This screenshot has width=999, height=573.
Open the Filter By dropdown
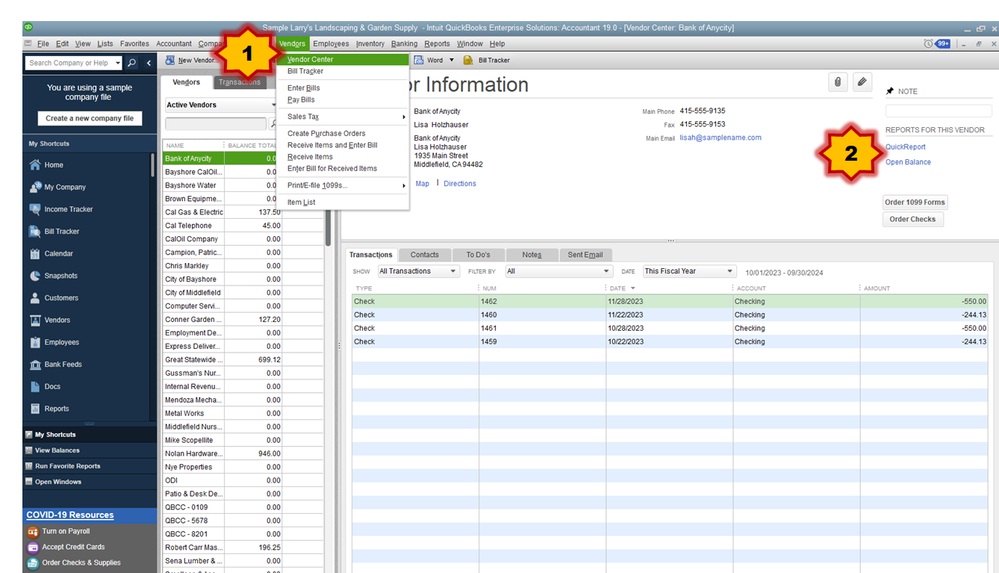pos(558,272)
